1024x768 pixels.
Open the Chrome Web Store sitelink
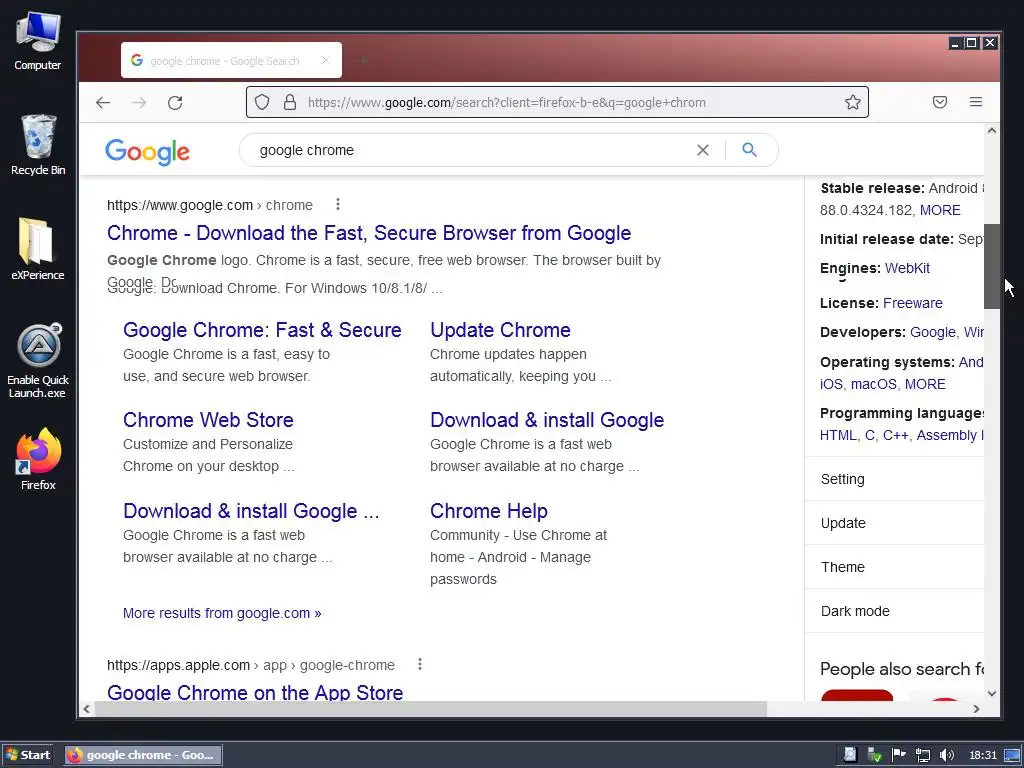coord(208,420)
